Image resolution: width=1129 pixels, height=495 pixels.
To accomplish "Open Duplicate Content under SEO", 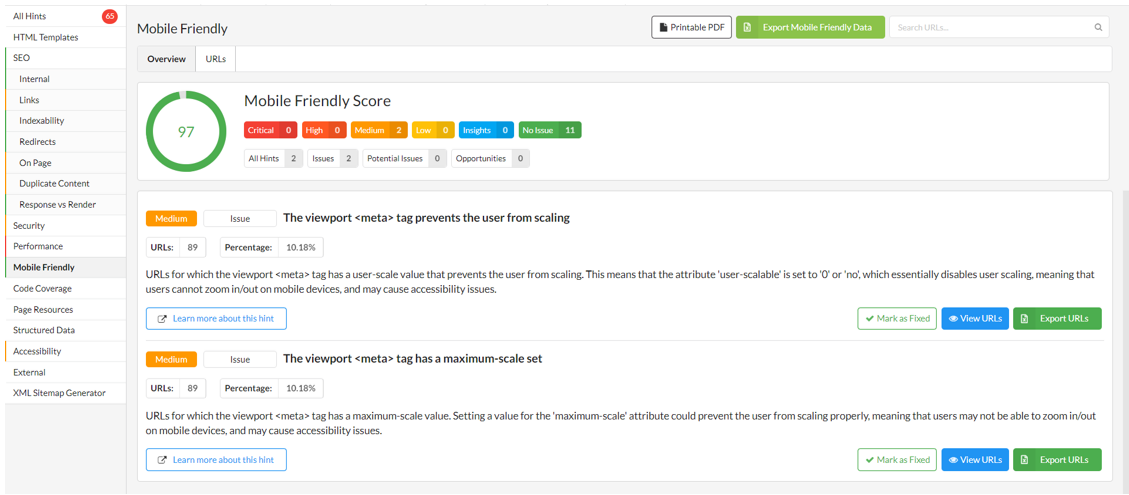I will pyautogui.click(x=54, y=184).
